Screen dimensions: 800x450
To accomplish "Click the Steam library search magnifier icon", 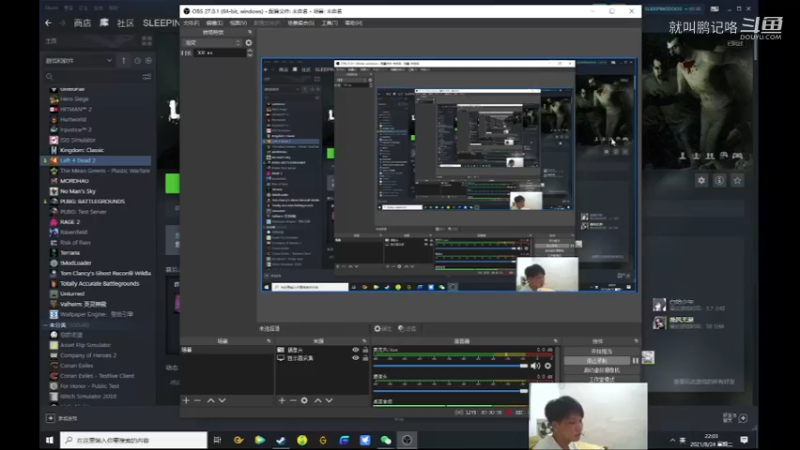I will coord(49,77).
